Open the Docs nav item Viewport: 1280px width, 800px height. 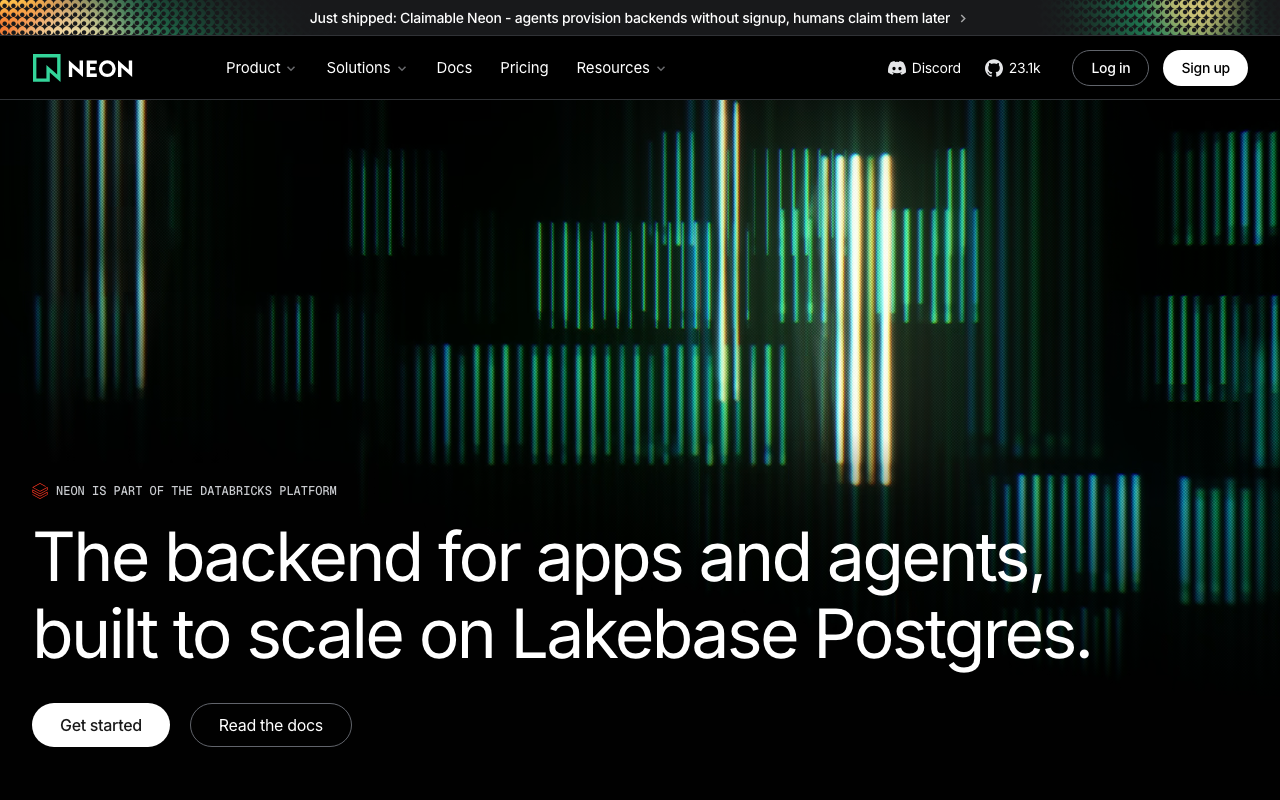coord(454,68)
